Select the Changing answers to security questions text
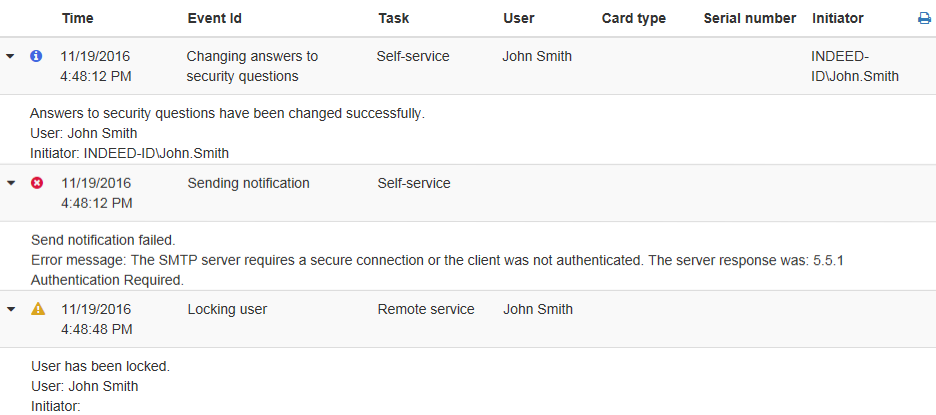This screenshot has height=415, width=936. 253,66
